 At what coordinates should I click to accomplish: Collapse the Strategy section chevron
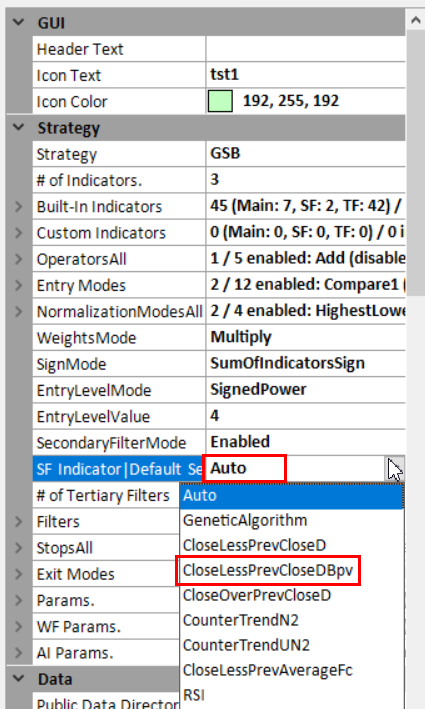[19, 127]
